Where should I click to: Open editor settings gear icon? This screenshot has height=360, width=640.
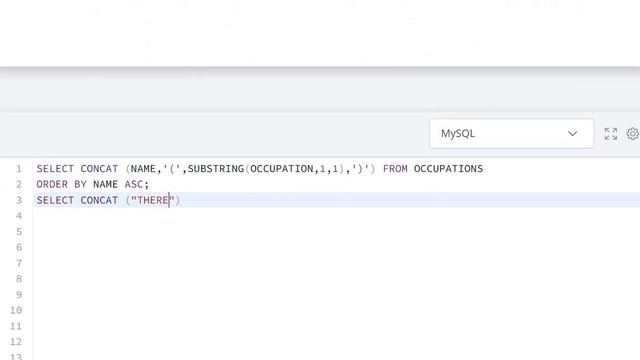tap(633, 134)
